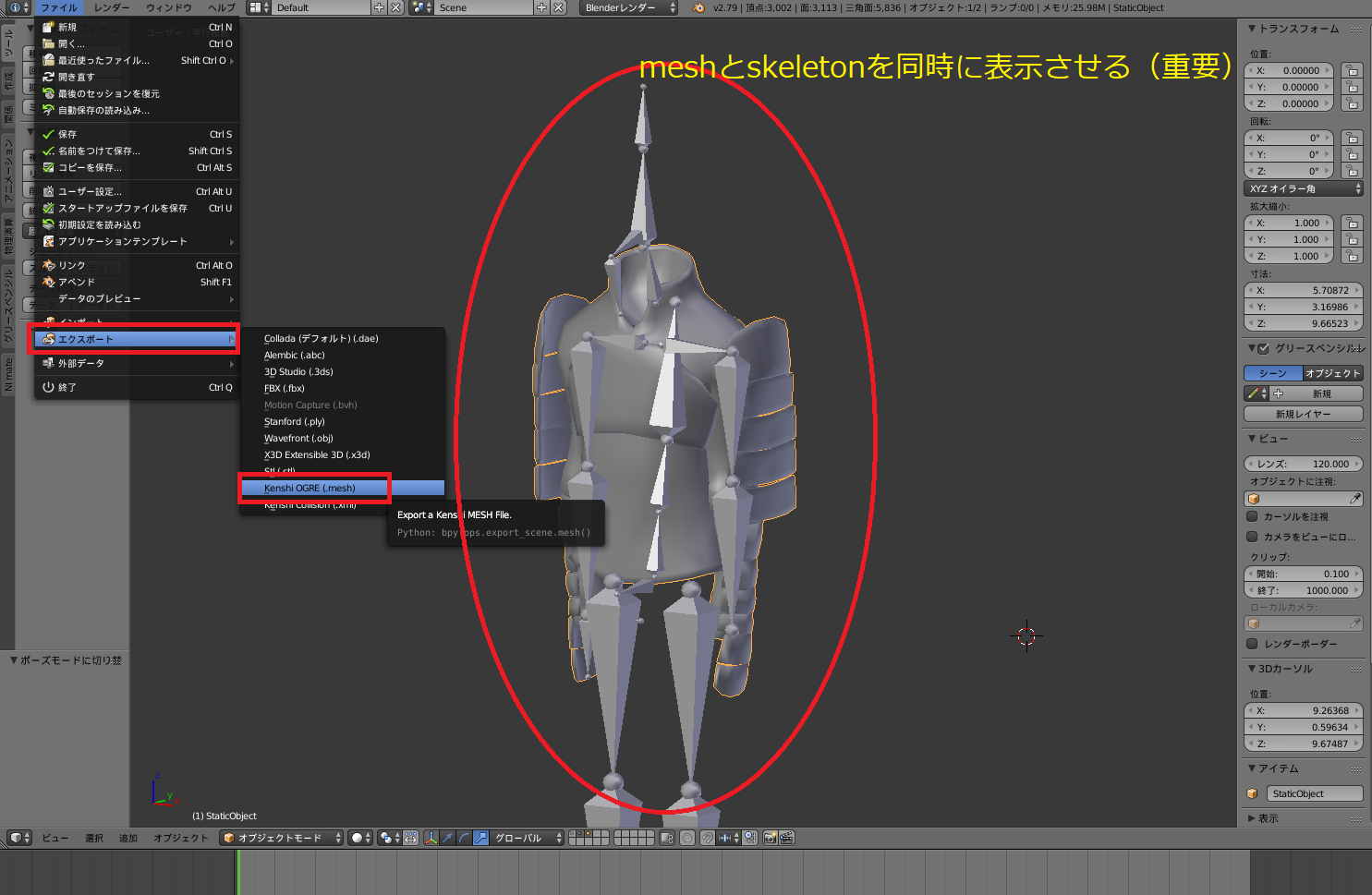This screenshot has height=895, width=1372.
Task: Select 終了 to quit Blender
Action: [x=137, y=387]
